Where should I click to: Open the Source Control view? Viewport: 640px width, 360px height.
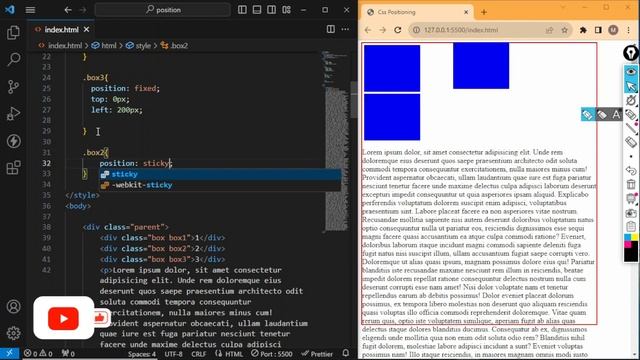point(13,87)
